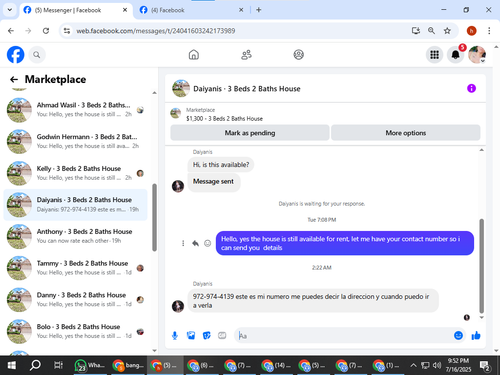React to sent message with smiley
This screenshot has width=500, height=375.
[x=207, y=243]
